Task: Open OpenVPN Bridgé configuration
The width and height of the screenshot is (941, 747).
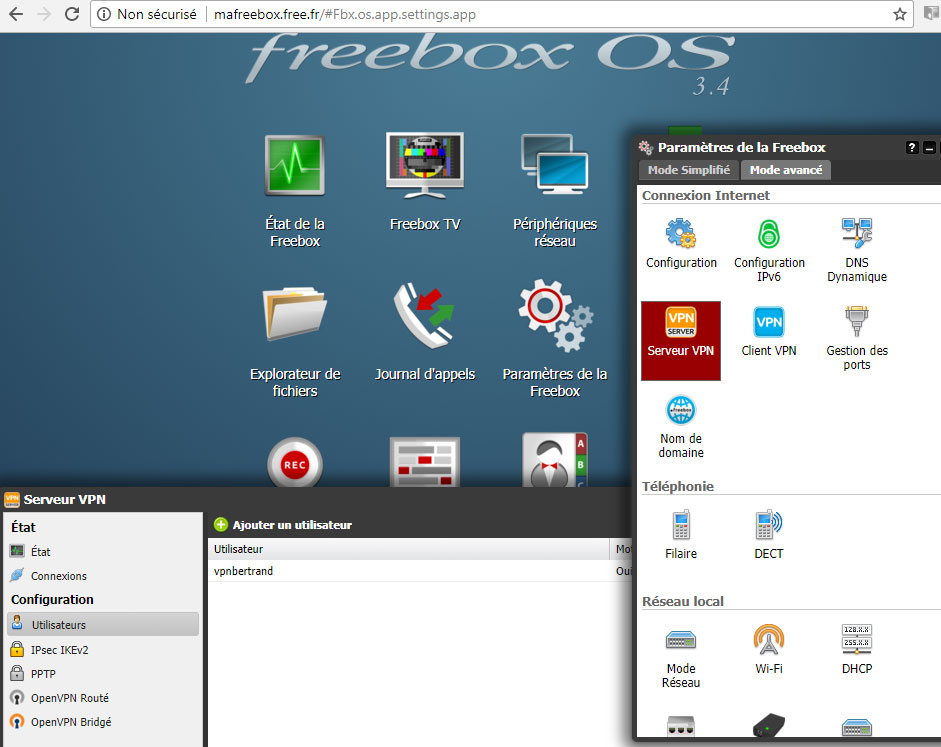Action: tap(103, 722)
